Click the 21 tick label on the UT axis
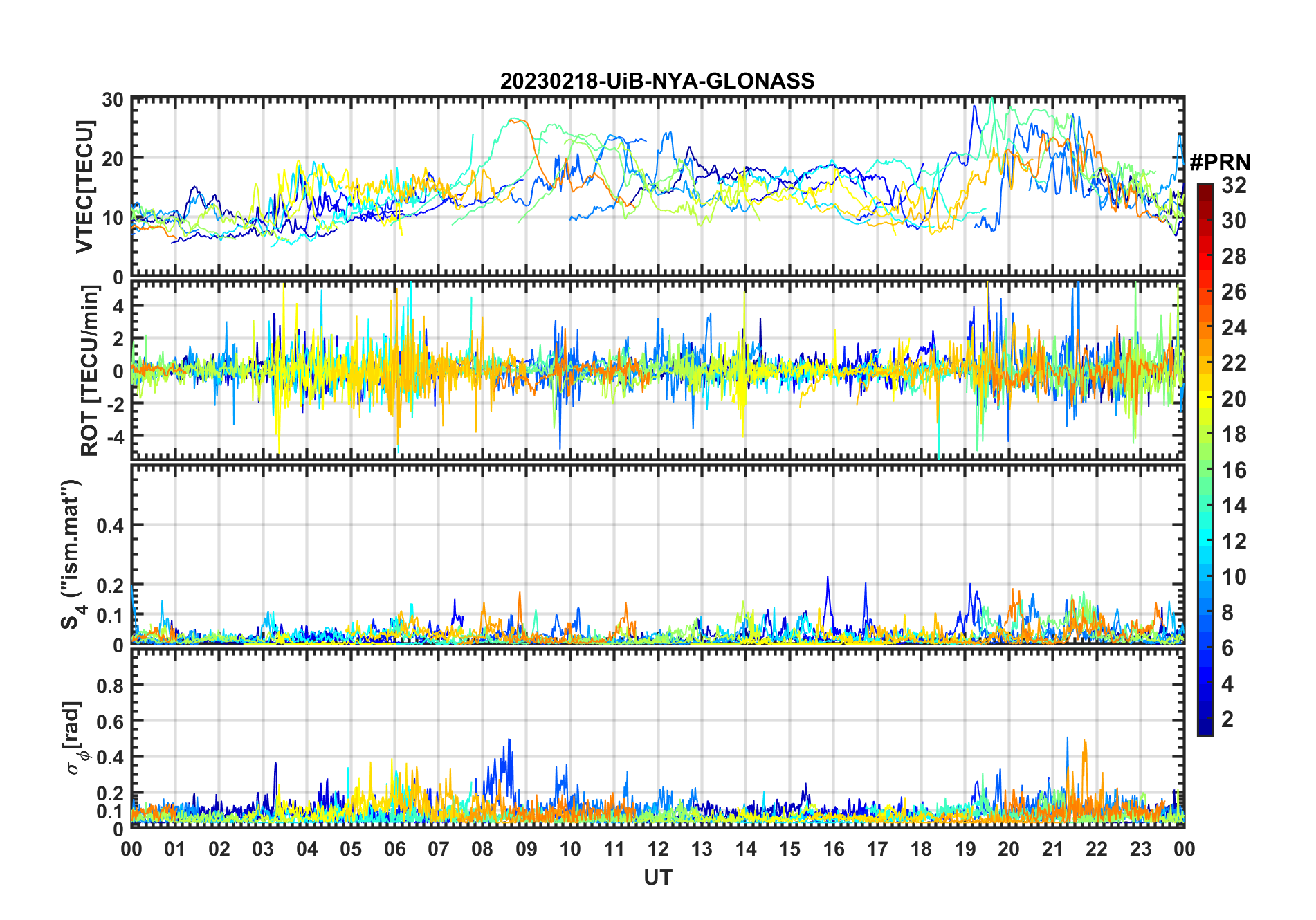Viewport: 1316px width, 920px height. click(x=1052, y=849)
